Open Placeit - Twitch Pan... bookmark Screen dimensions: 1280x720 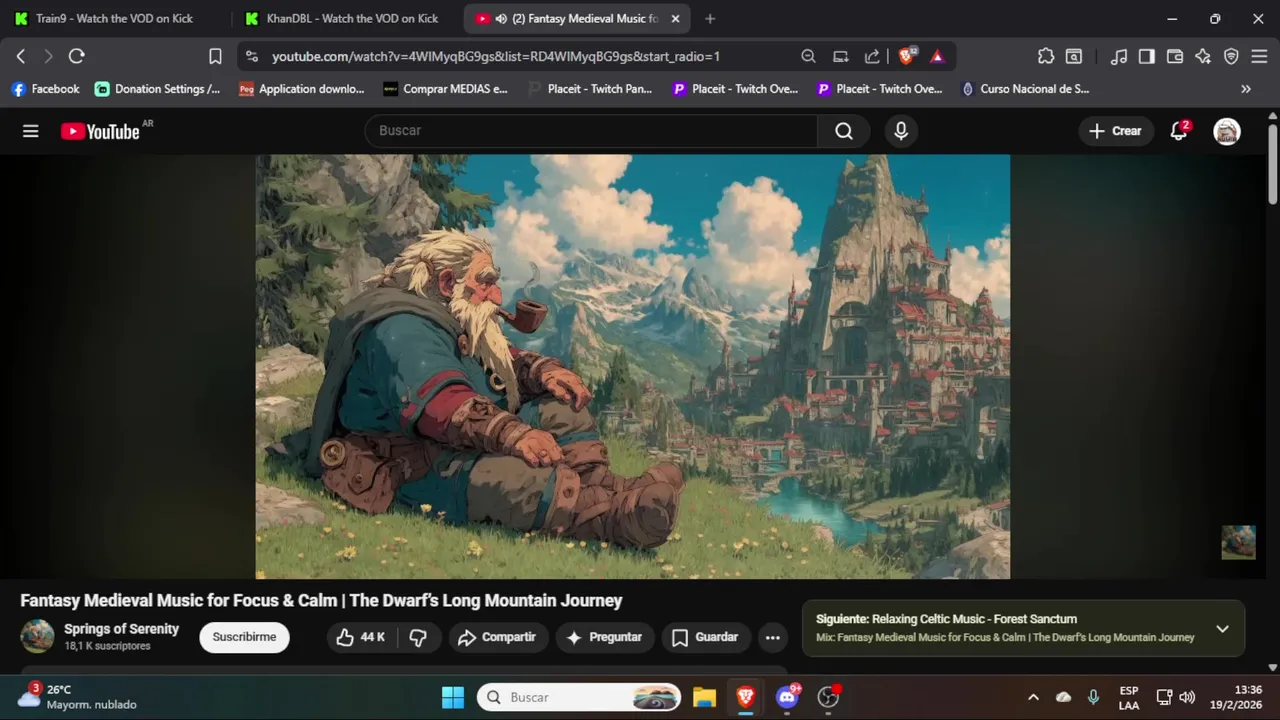(590, 89)
